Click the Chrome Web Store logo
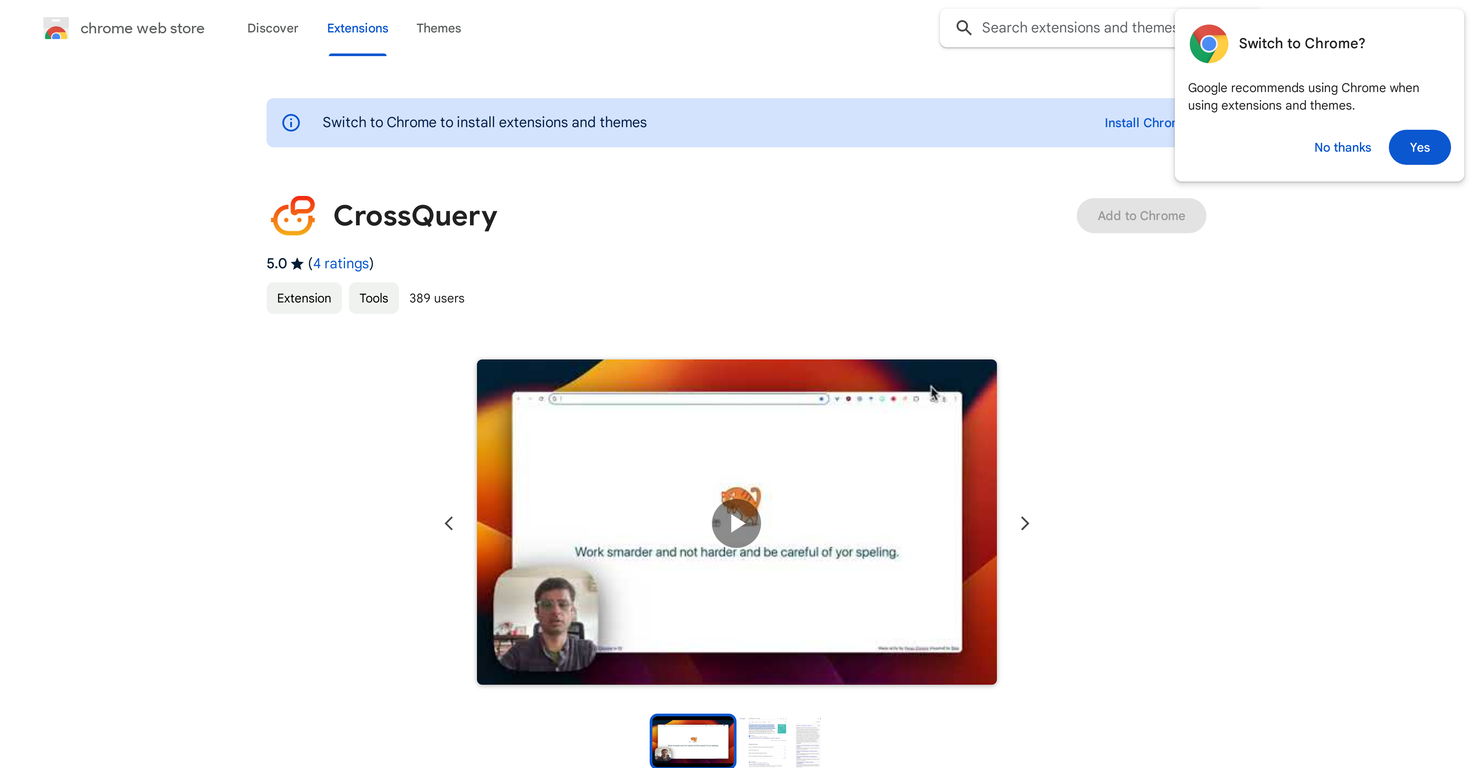This screenshot has width=1473, height=768. (56, 29)
